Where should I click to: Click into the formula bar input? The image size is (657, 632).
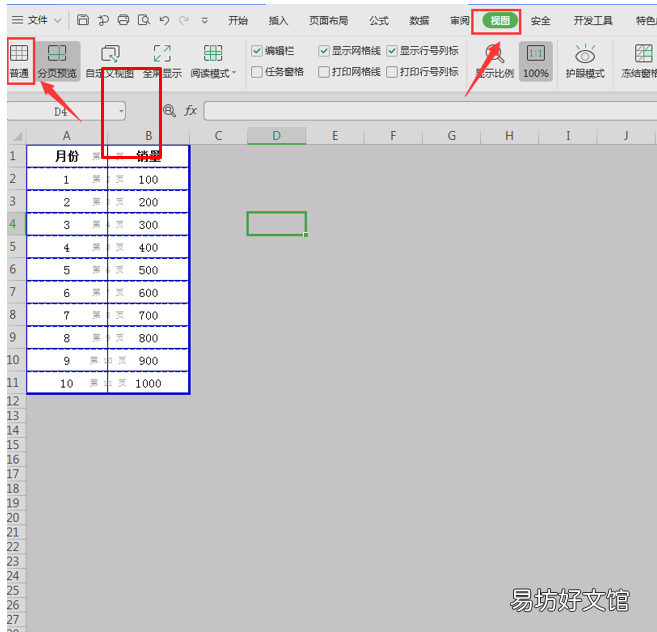pyautogui.click(x=430, y=111)
